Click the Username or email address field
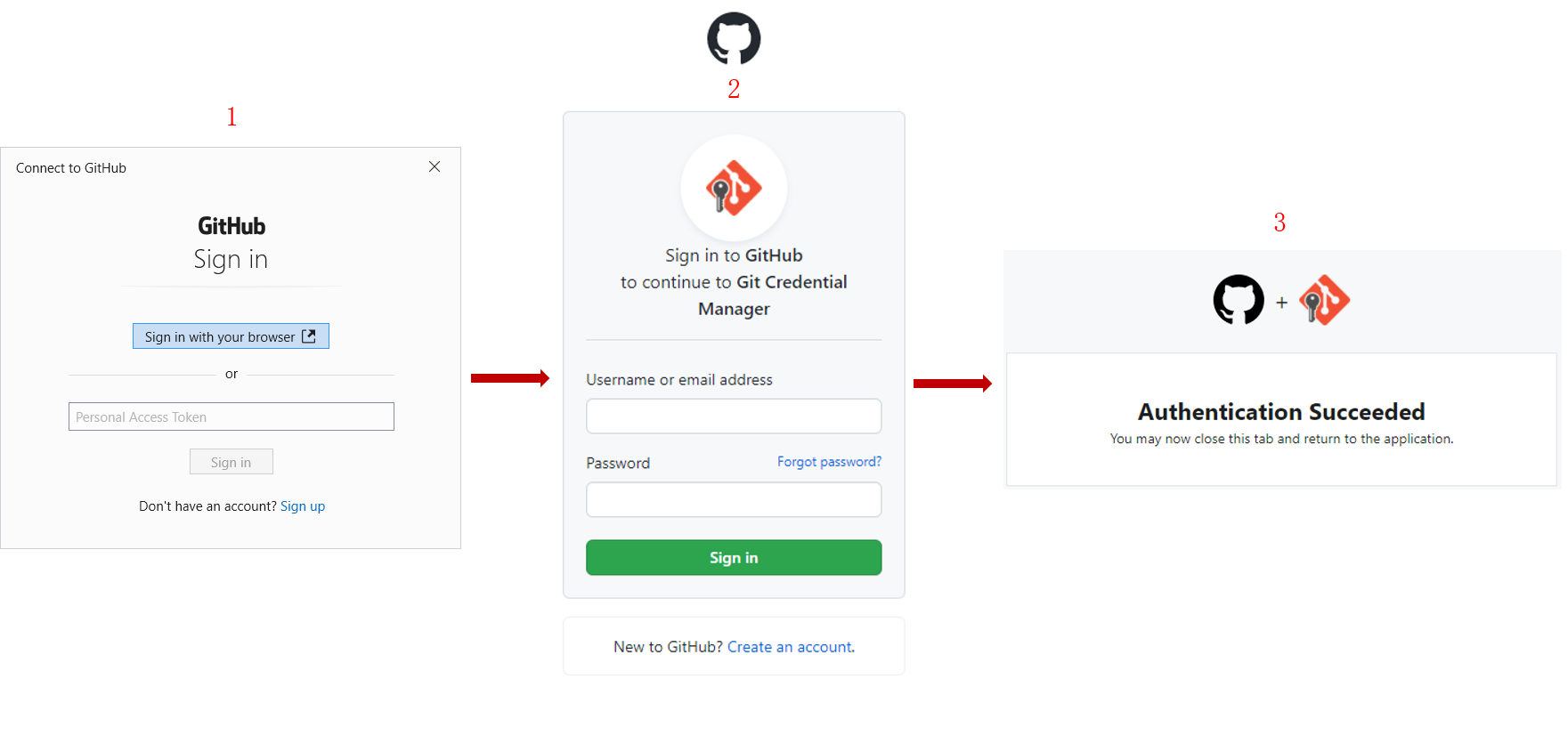The image size is (1568, 744). coord(733,416)
